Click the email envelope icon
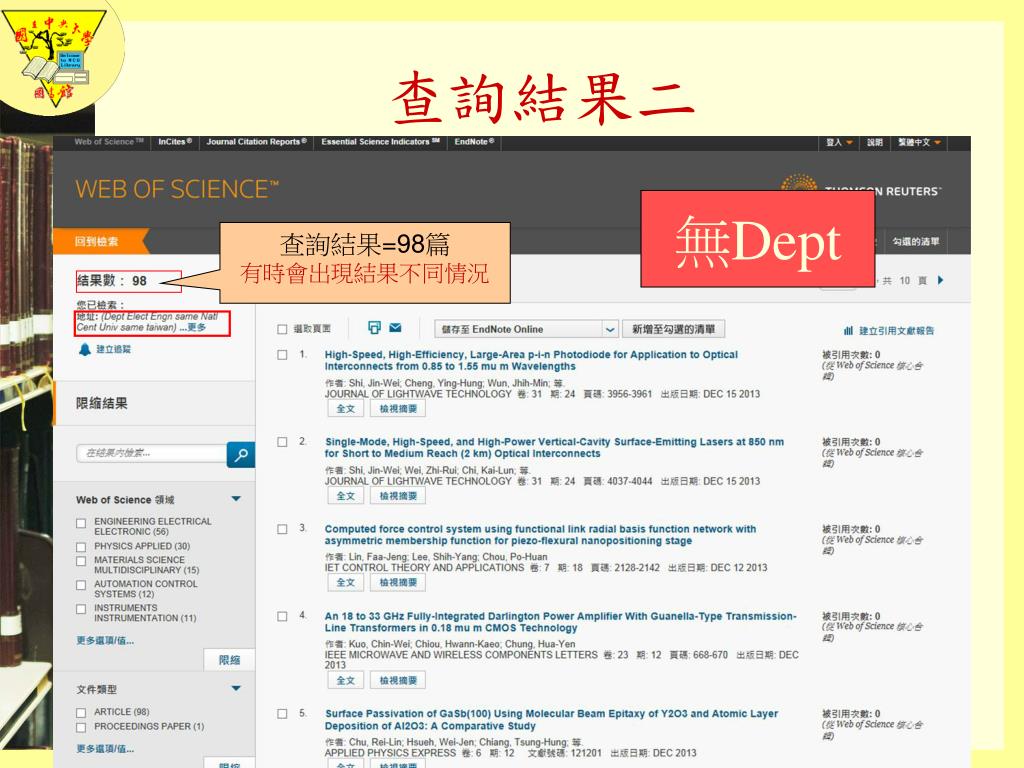 click(396, 328)
